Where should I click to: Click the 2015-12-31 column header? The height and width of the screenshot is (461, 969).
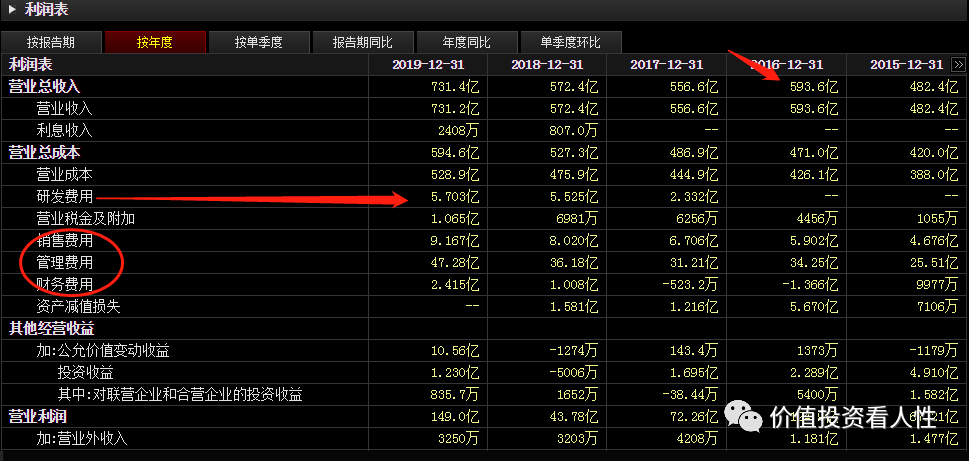tap(907, 65)
